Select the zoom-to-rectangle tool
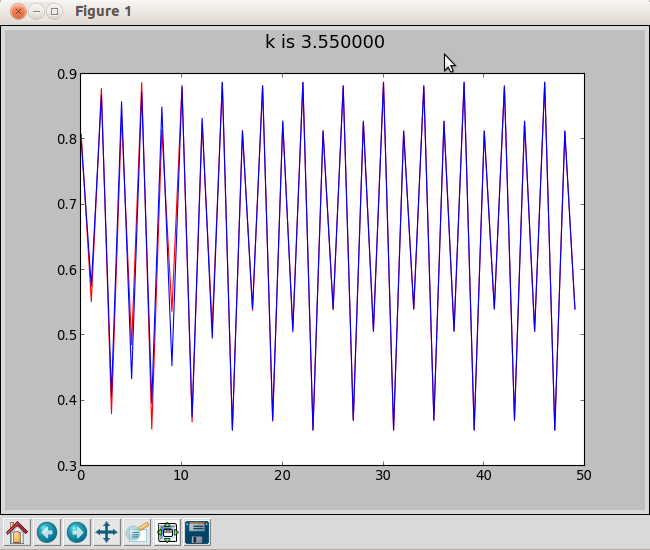This screenshot has height=550, width=650. [137, 532]
